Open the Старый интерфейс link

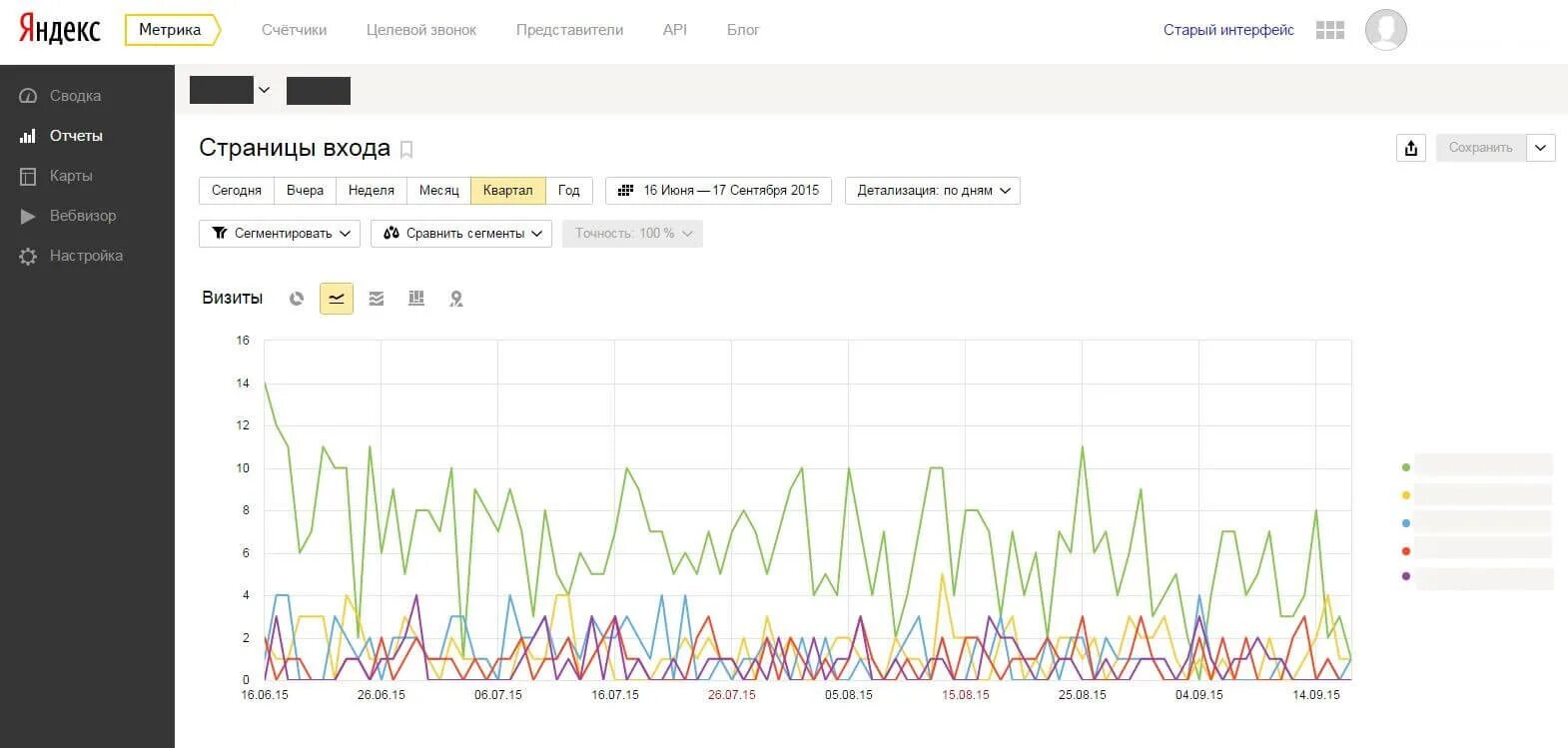click(x=1228, y=30)
